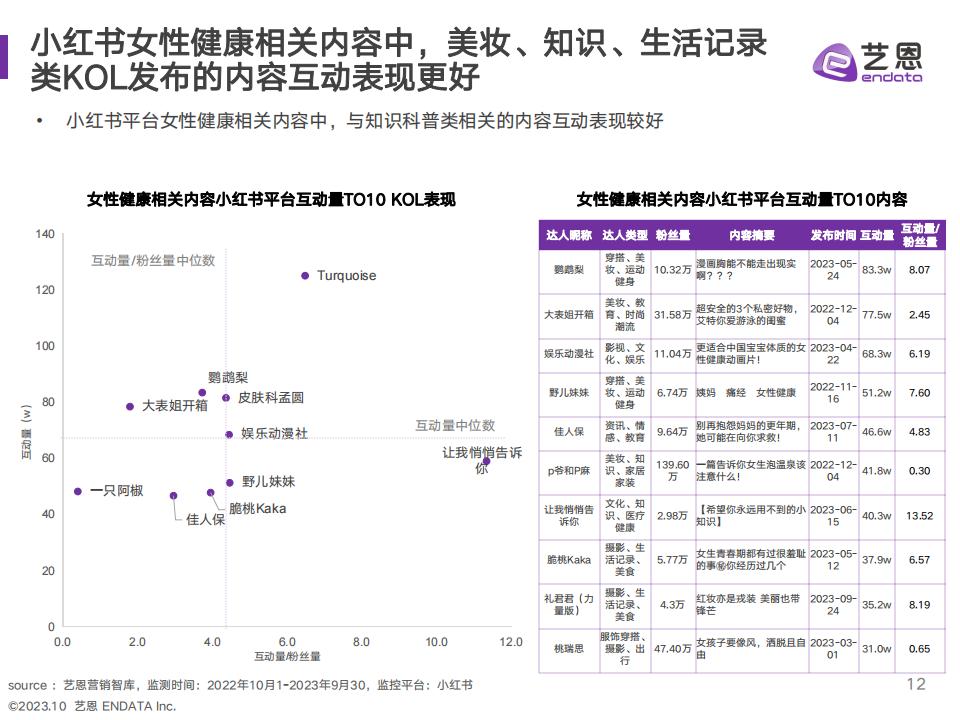This screenshot has width=960, height=720.
Task: Select the bullet sentence about 知识科普类 content
Action: point(364,121)
